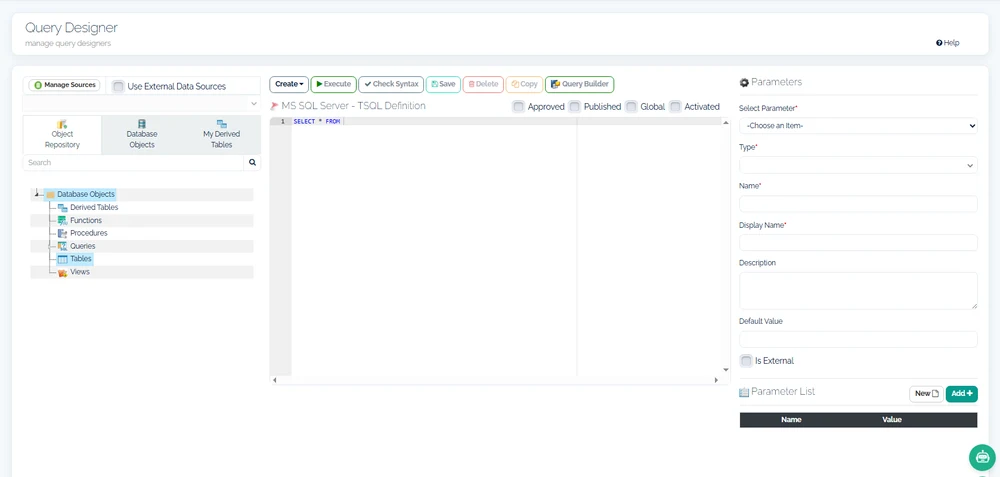Select the Views icon in tree
Screen dimensions: 1000x477
pyautogui.click(x=62, y=272)
